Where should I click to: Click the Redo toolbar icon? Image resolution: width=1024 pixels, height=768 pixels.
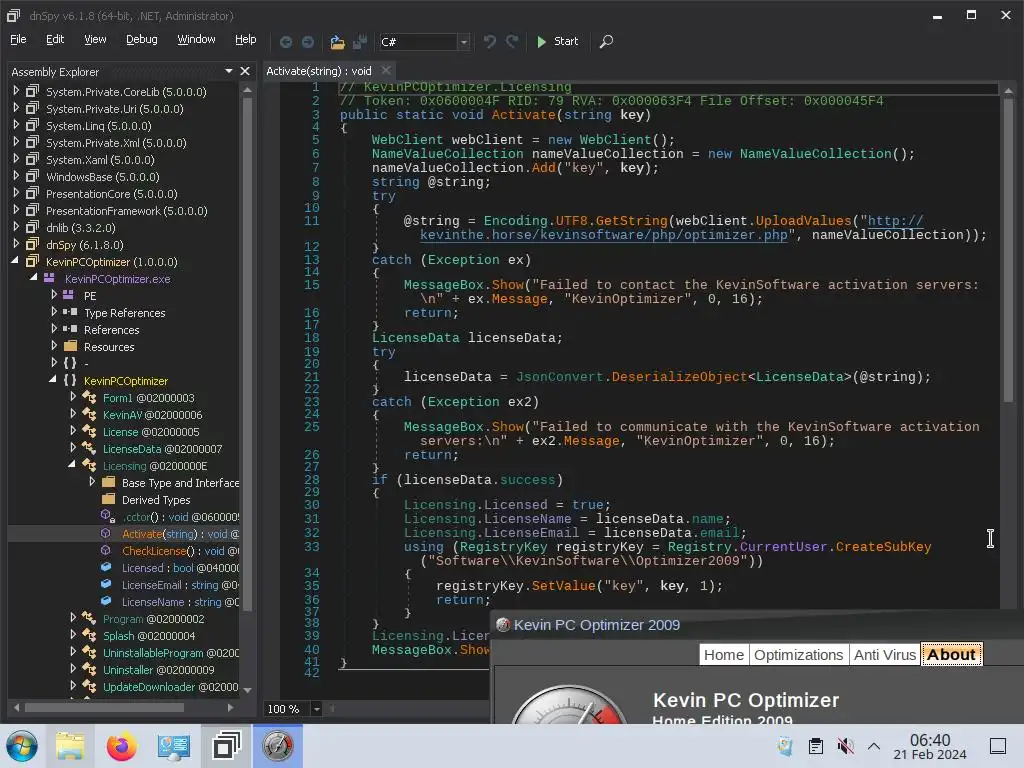pos(512,42)
